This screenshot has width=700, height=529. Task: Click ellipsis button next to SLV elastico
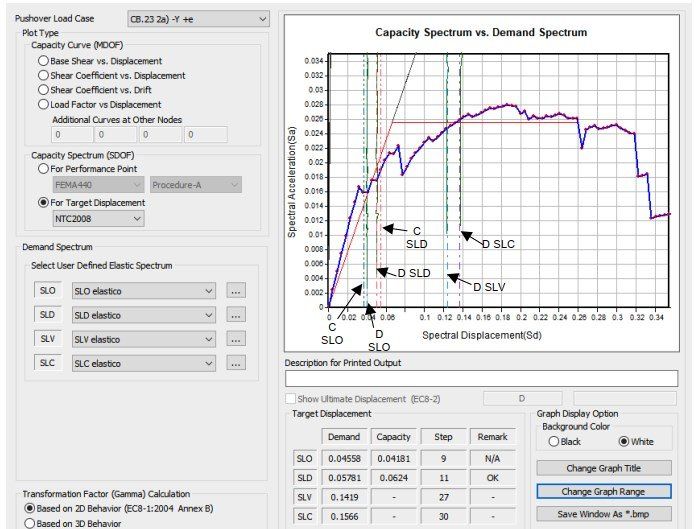click(x=236, y=339)
